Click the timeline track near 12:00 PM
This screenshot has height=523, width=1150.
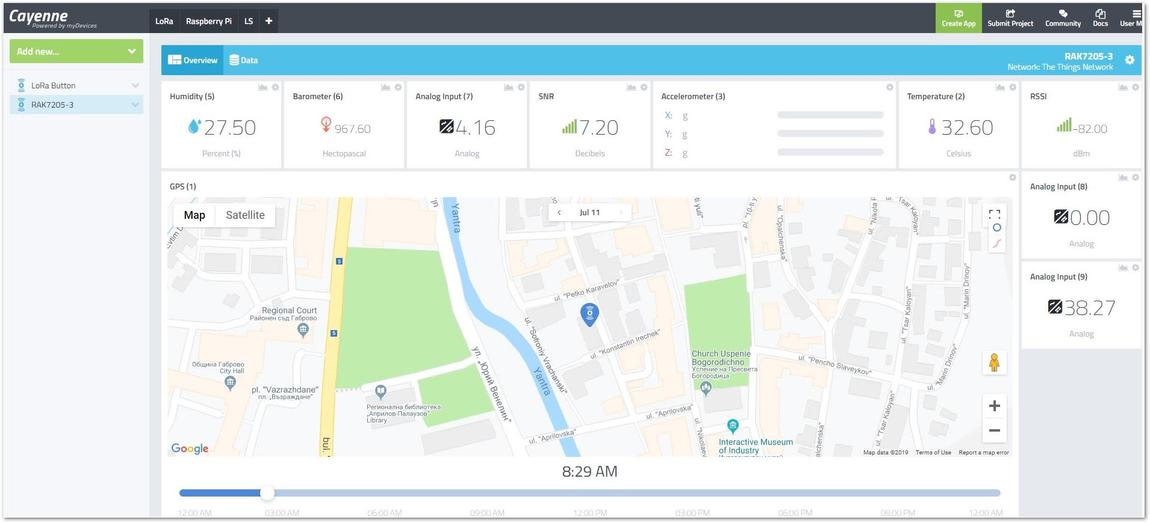click(589, 493)
